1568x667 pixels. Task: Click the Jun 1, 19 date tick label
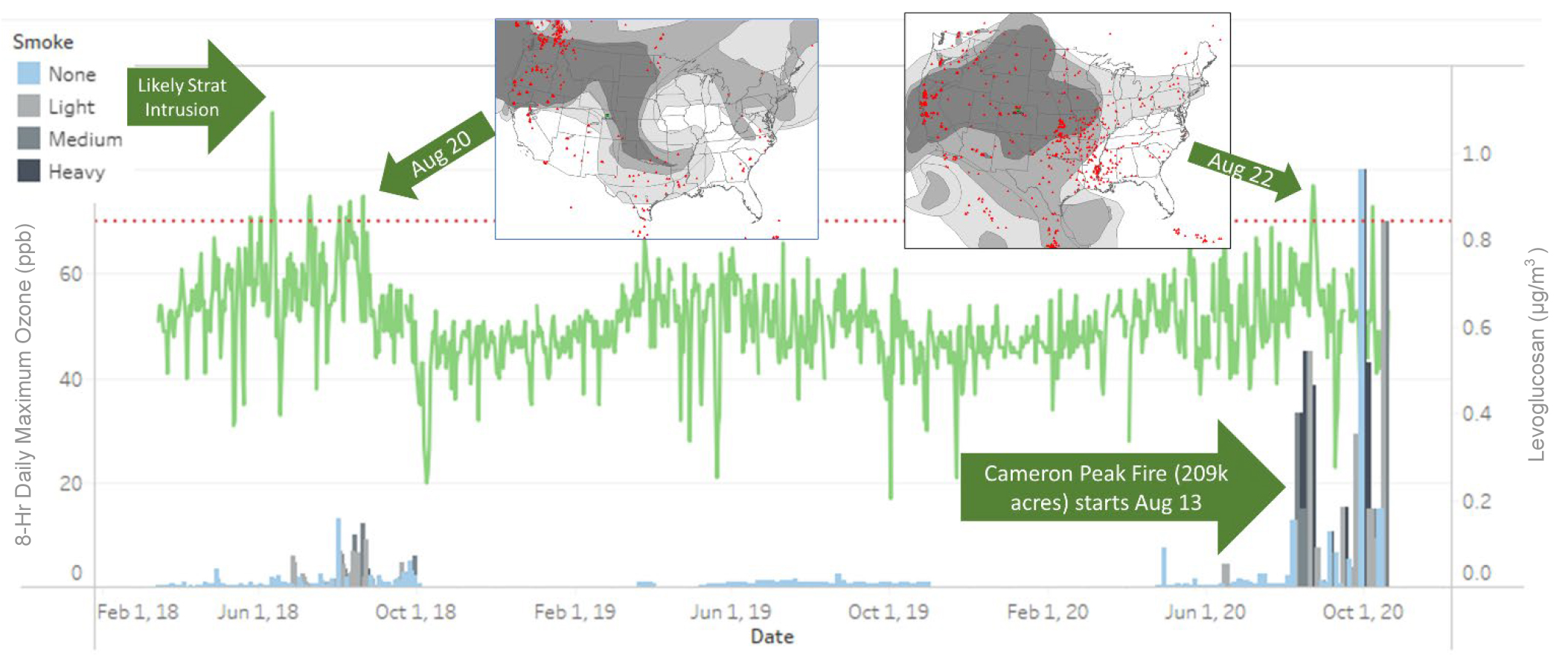point(730,612)
